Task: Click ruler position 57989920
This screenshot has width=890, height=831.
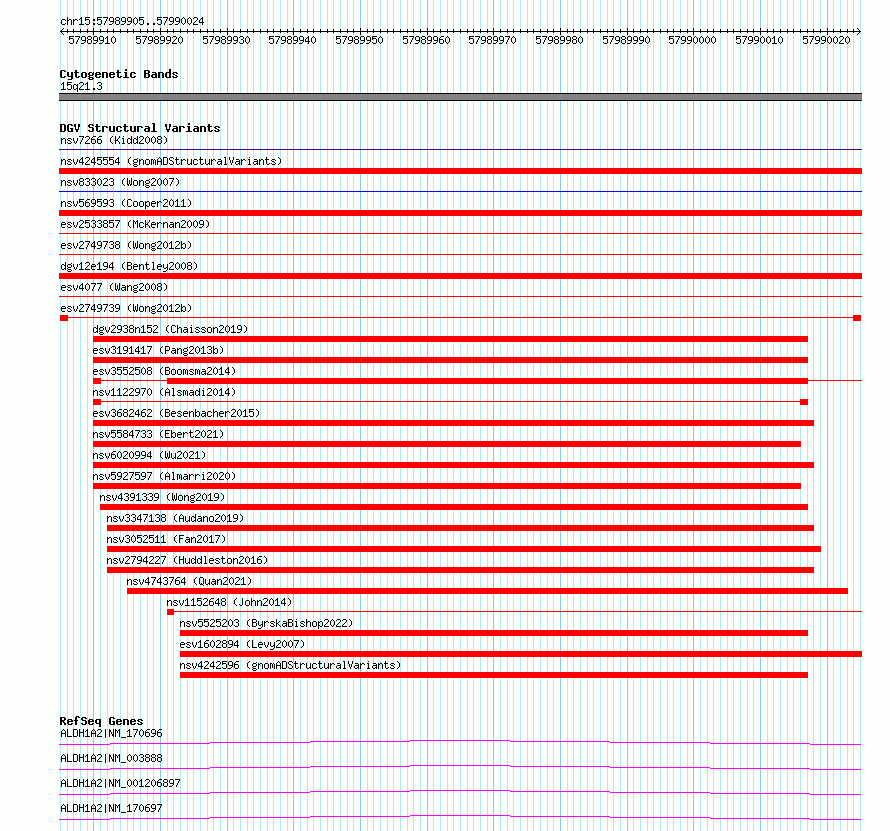Action: pyautogui.click(x=159, y=40)
